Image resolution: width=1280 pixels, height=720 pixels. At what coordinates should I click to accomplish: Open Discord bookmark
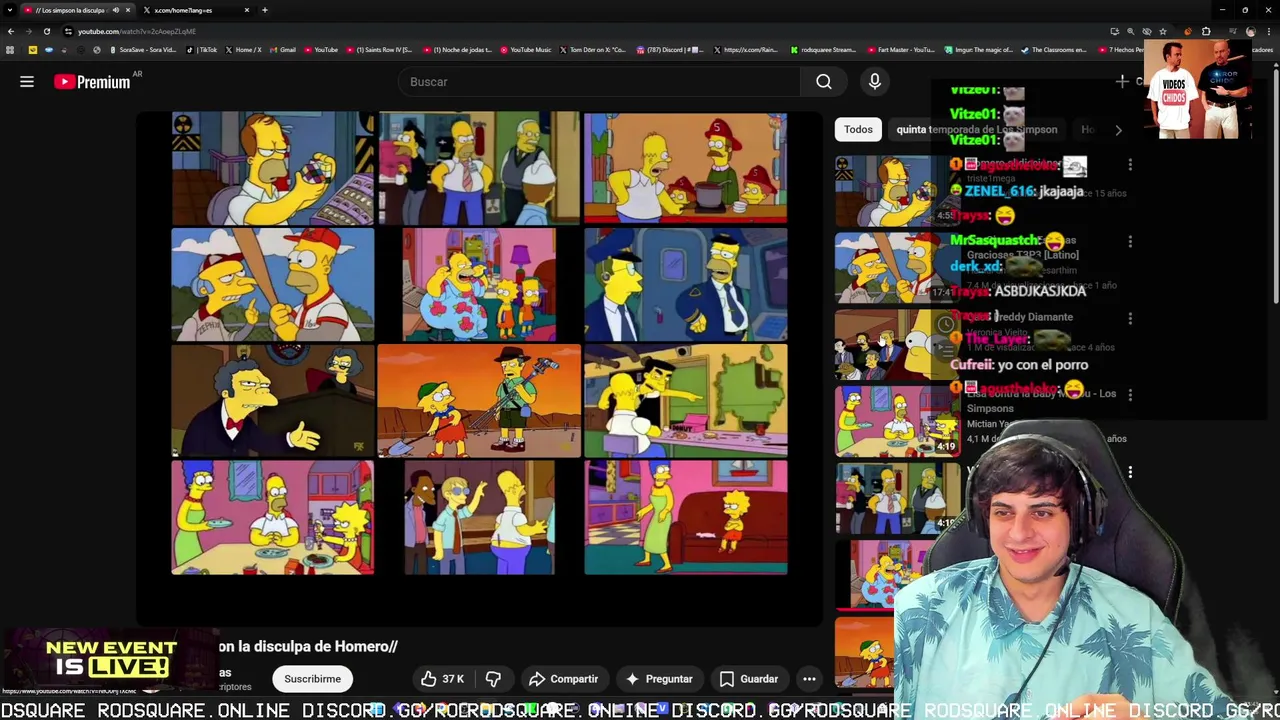tap(671, 50)
